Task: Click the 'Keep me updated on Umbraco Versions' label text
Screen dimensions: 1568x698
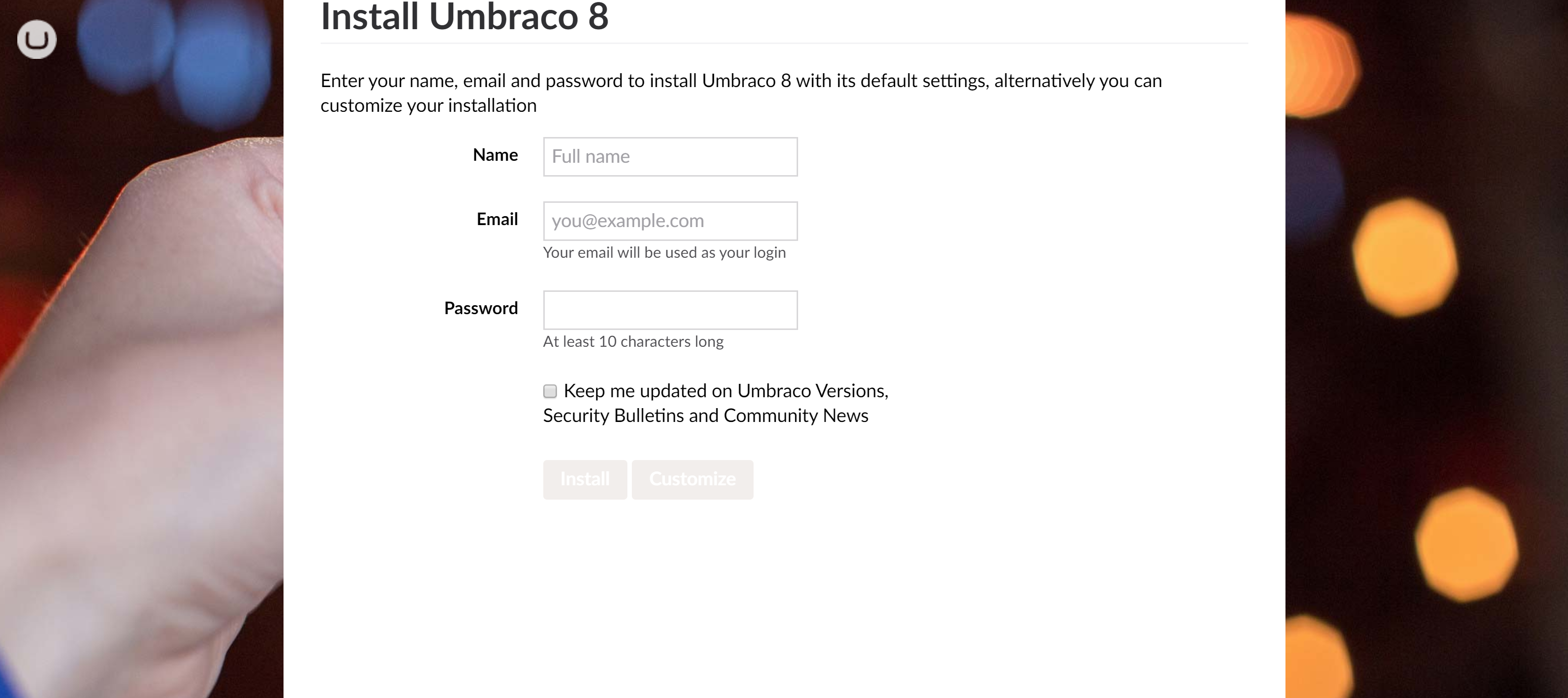Action: coord(725,391)
